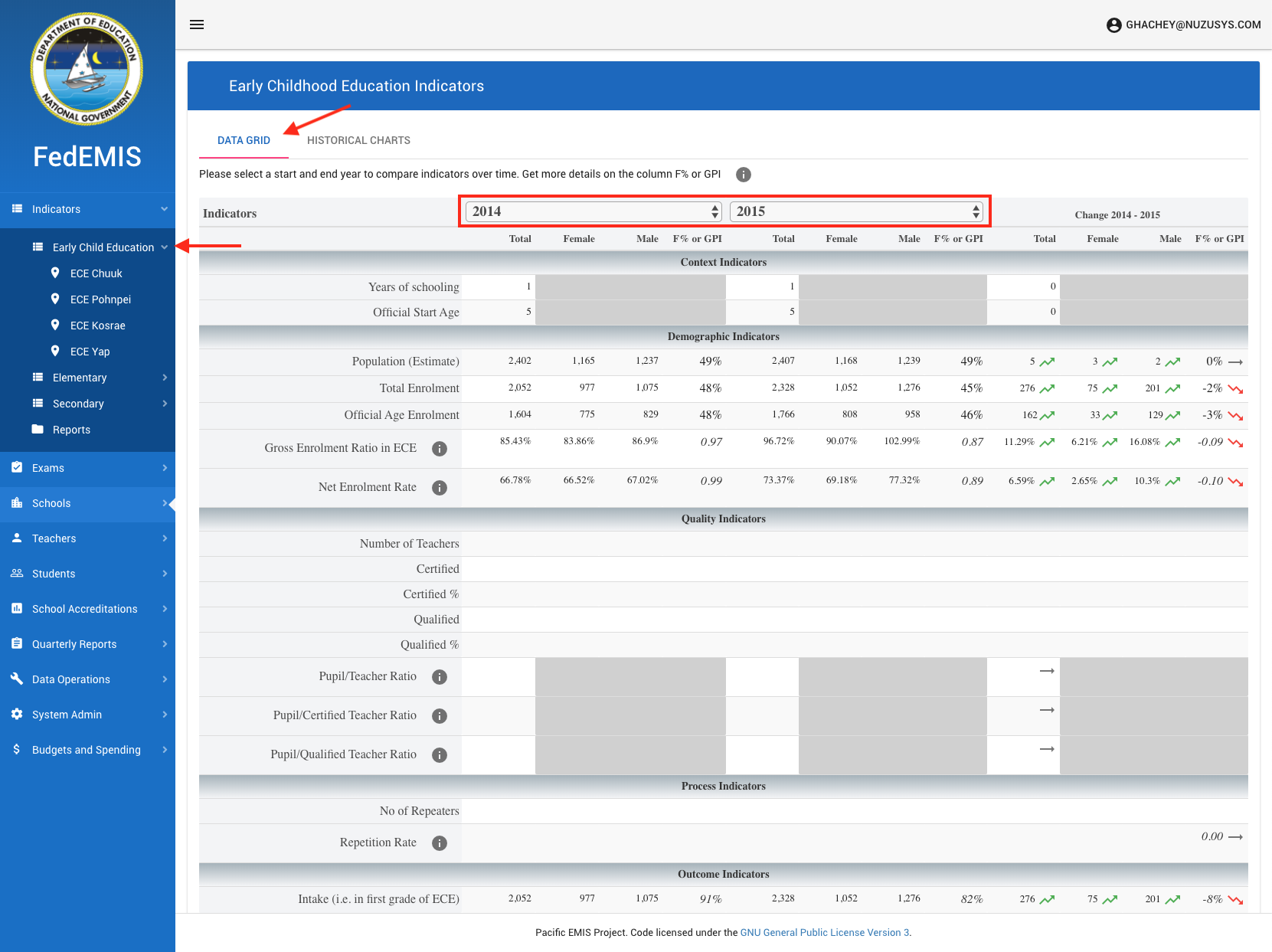Collapse the Indicators sidebar section
The width and height of the screenshot is (1272, 952).
pos(87,209)
